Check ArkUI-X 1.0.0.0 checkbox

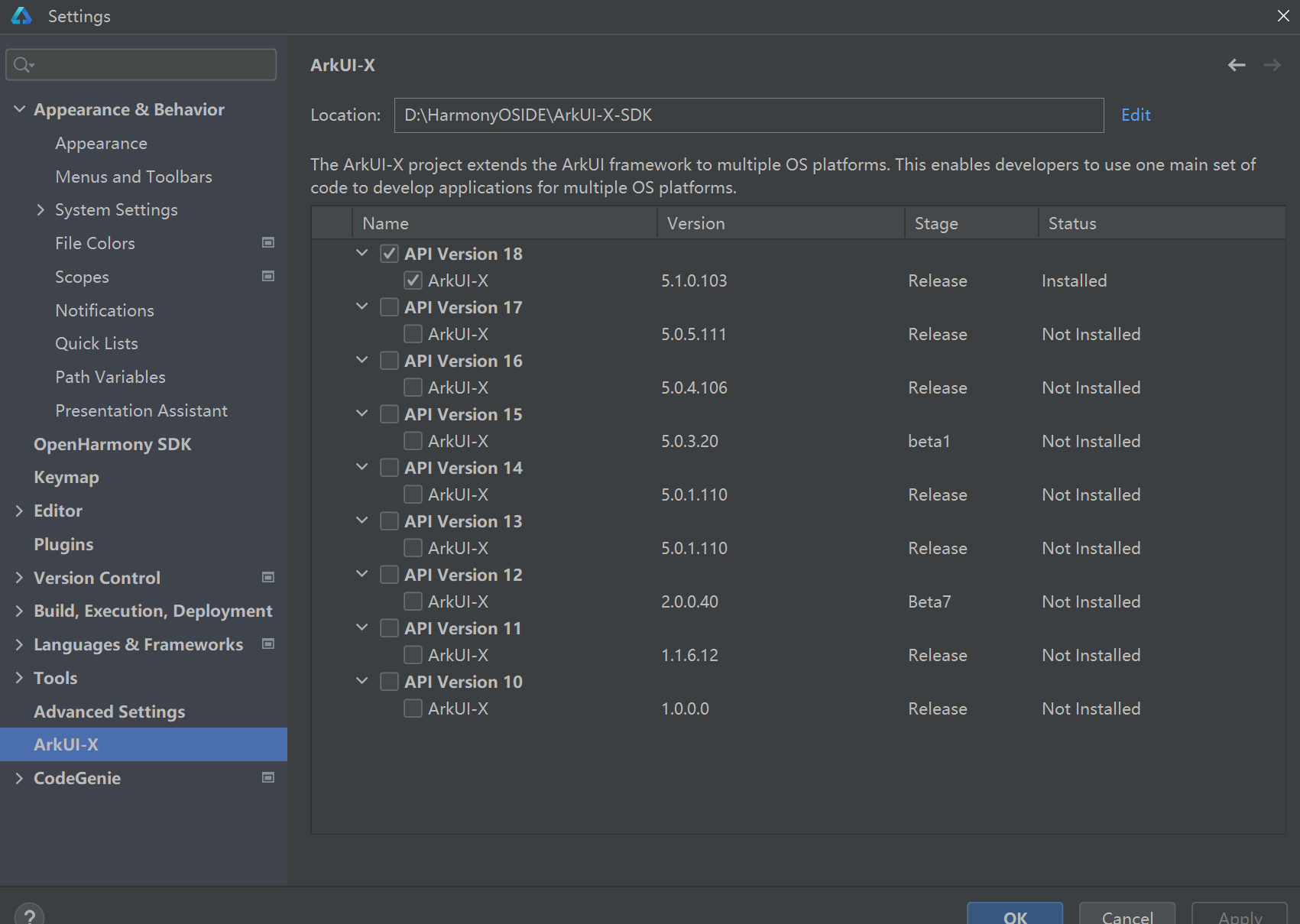pyautogui.click(x=413, y=708)
